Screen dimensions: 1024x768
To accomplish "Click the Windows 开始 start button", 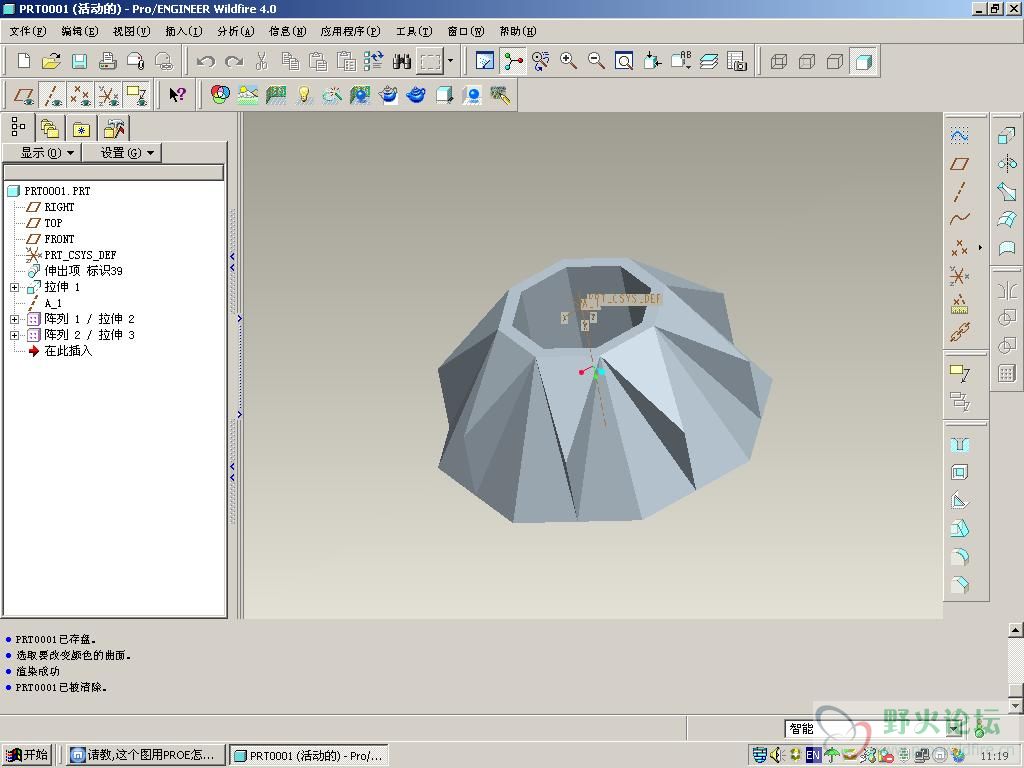I will tap(27, 755).
